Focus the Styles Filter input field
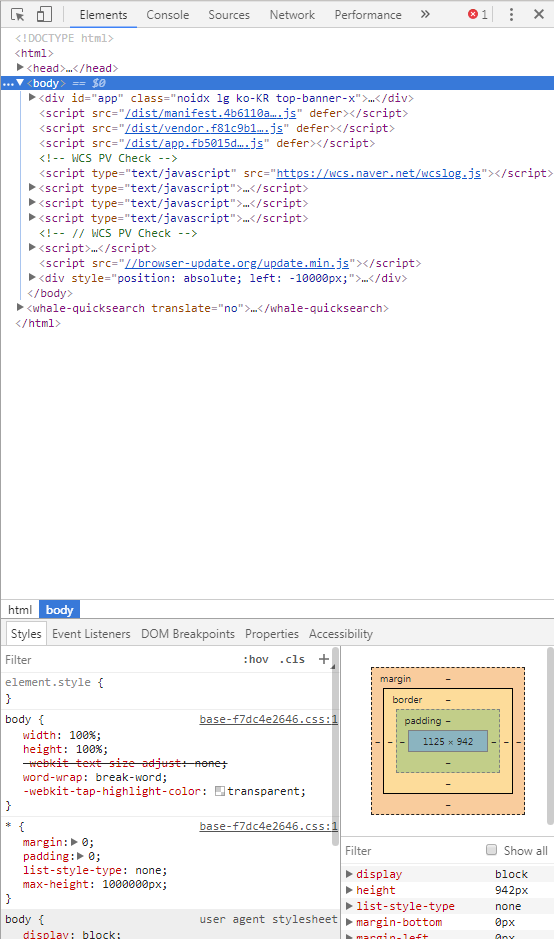 [120, 659]
